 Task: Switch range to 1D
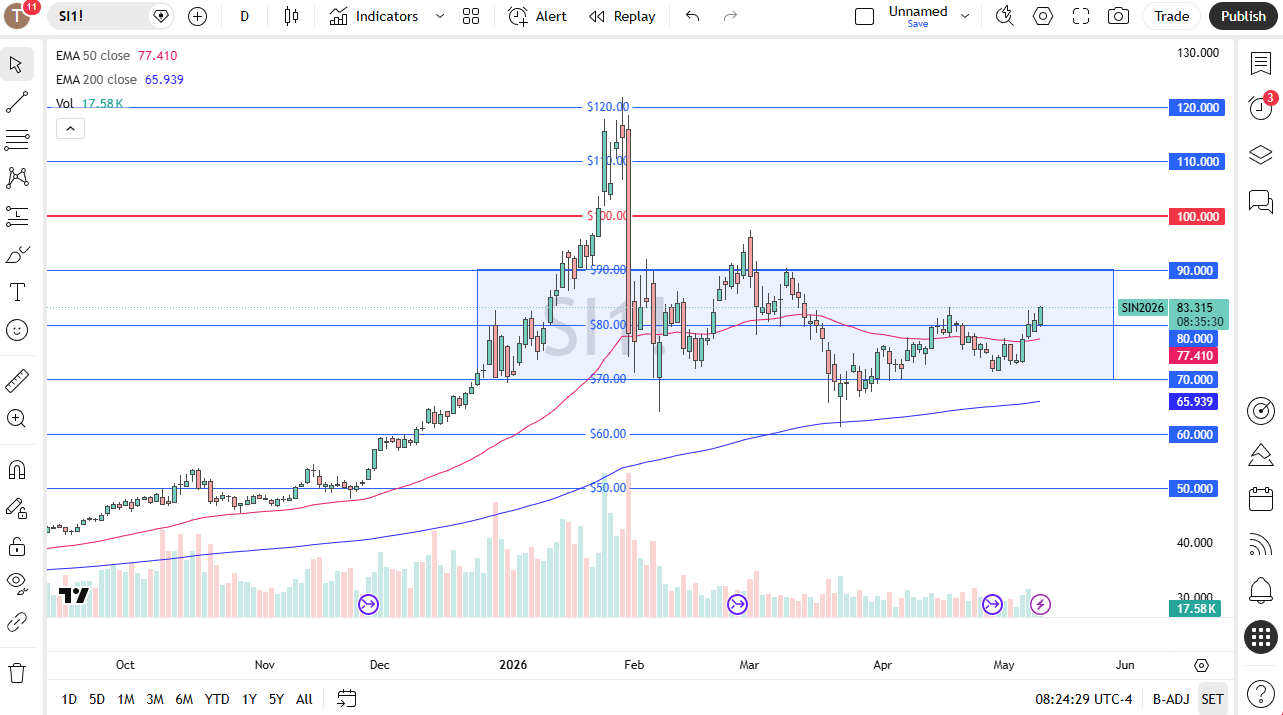click(69, 699)
